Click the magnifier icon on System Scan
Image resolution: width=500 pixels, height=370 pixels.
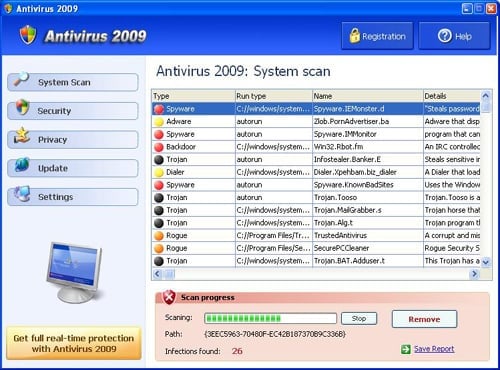pyautogui.click(x=21, y=79)
